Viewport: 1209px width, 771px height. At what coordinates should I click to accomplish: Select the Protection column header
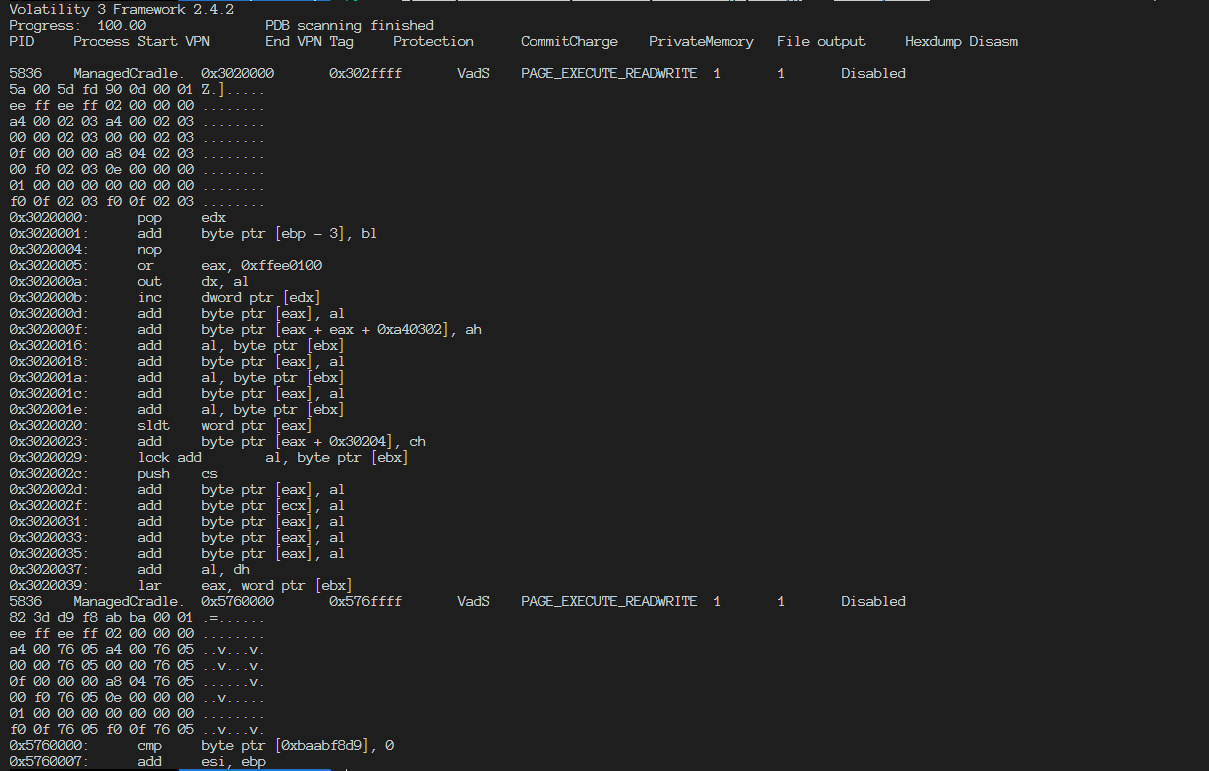432,41
